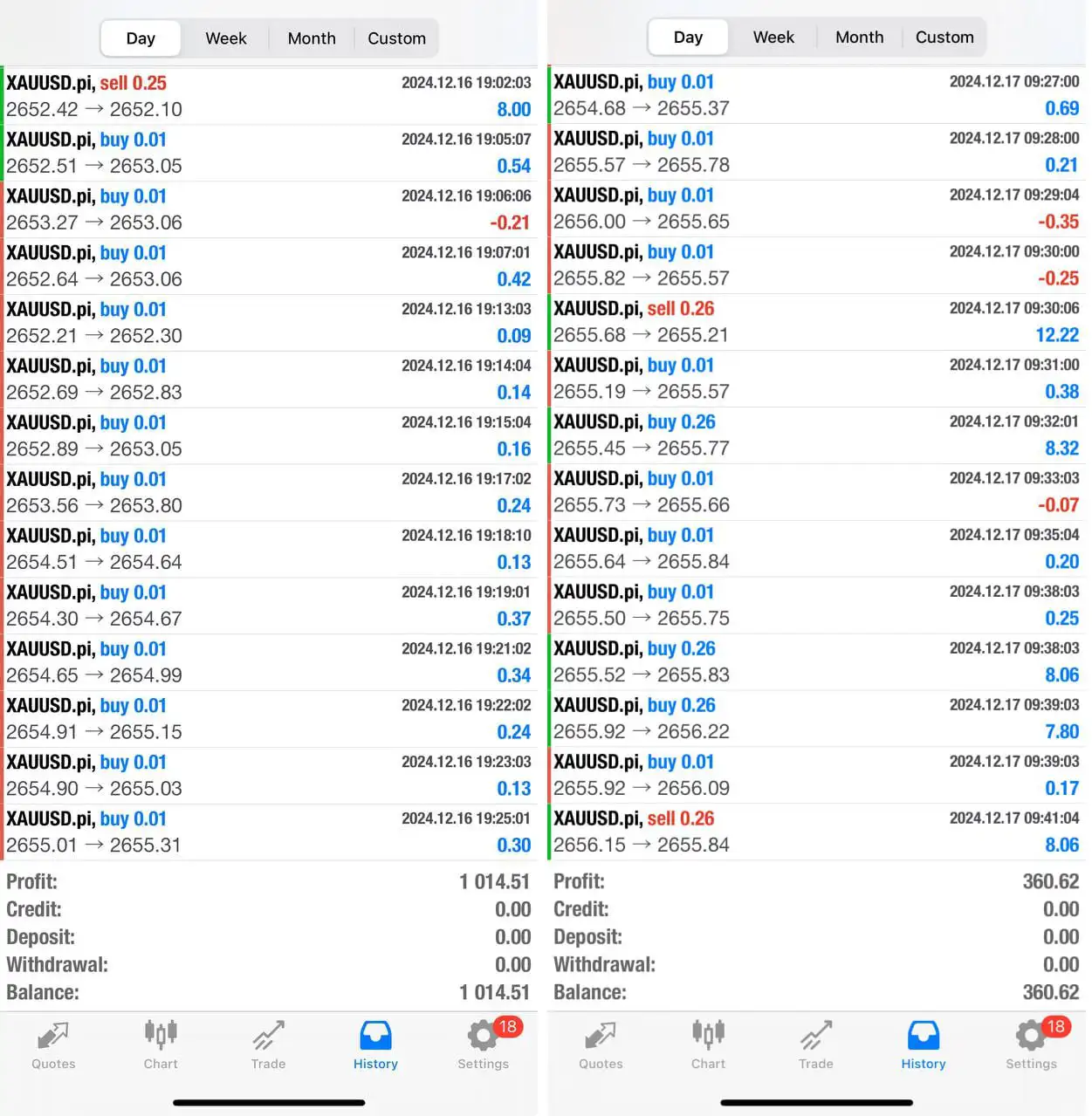Select Week tab in left panel
The width and height of the screenshot is (1092, 1116).
click(226, 38)
